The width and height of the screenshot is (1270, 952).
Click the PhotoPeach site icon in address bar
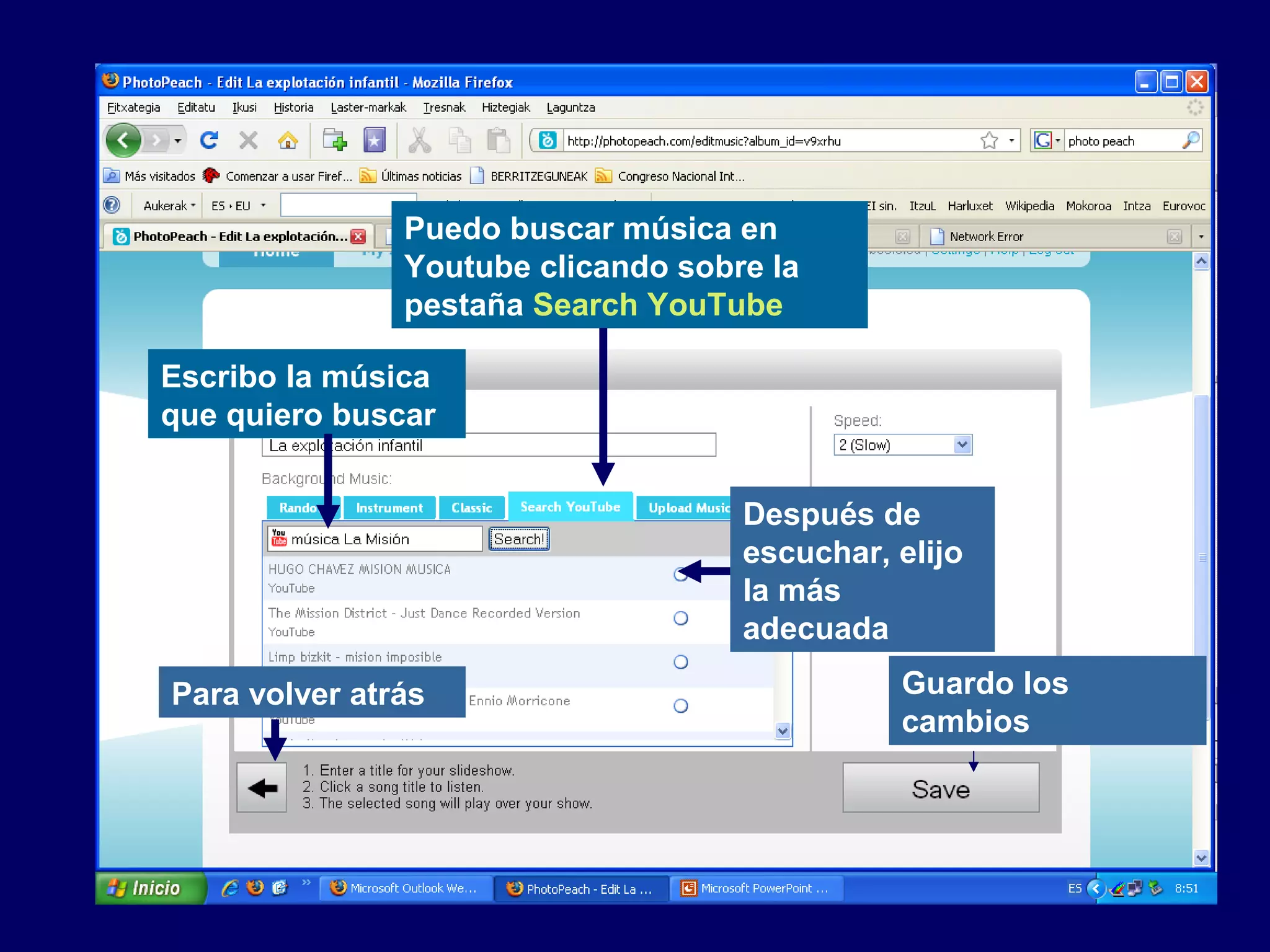click(x=548, y=141)
